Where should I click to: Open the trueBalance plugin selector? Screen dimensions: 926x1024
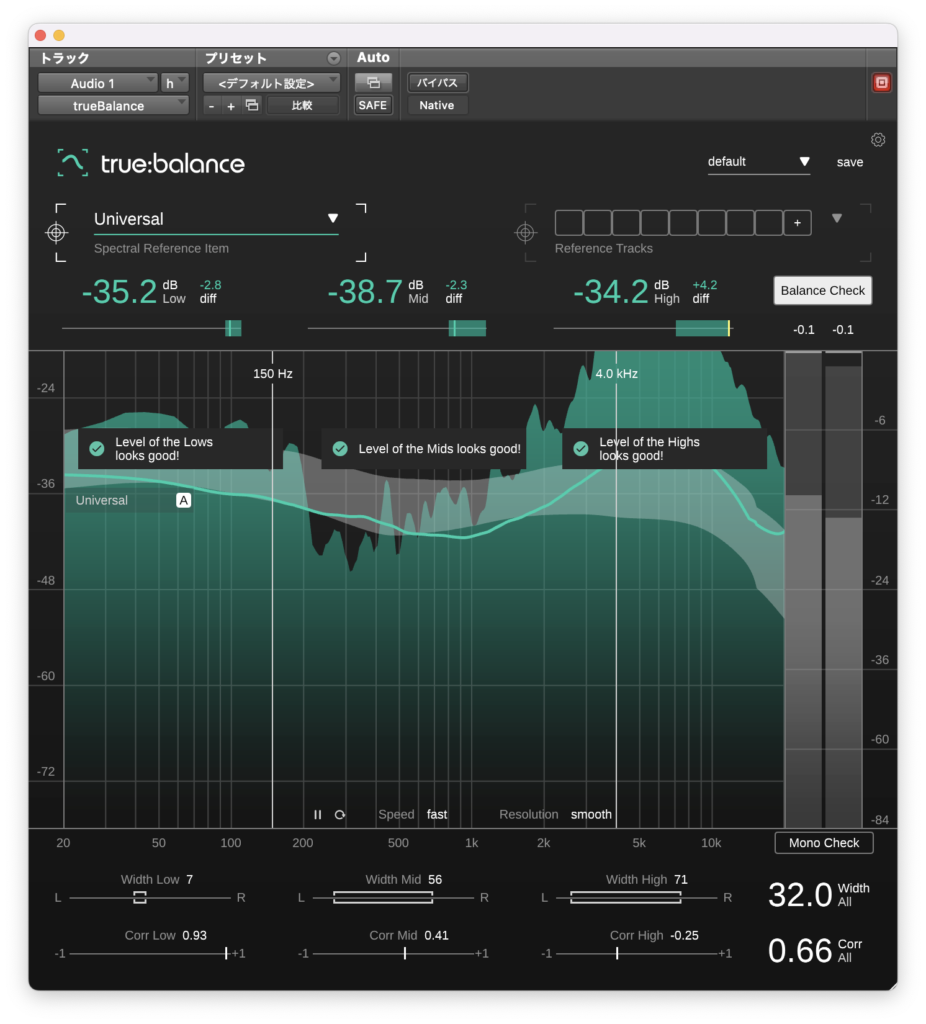(113, 106)
